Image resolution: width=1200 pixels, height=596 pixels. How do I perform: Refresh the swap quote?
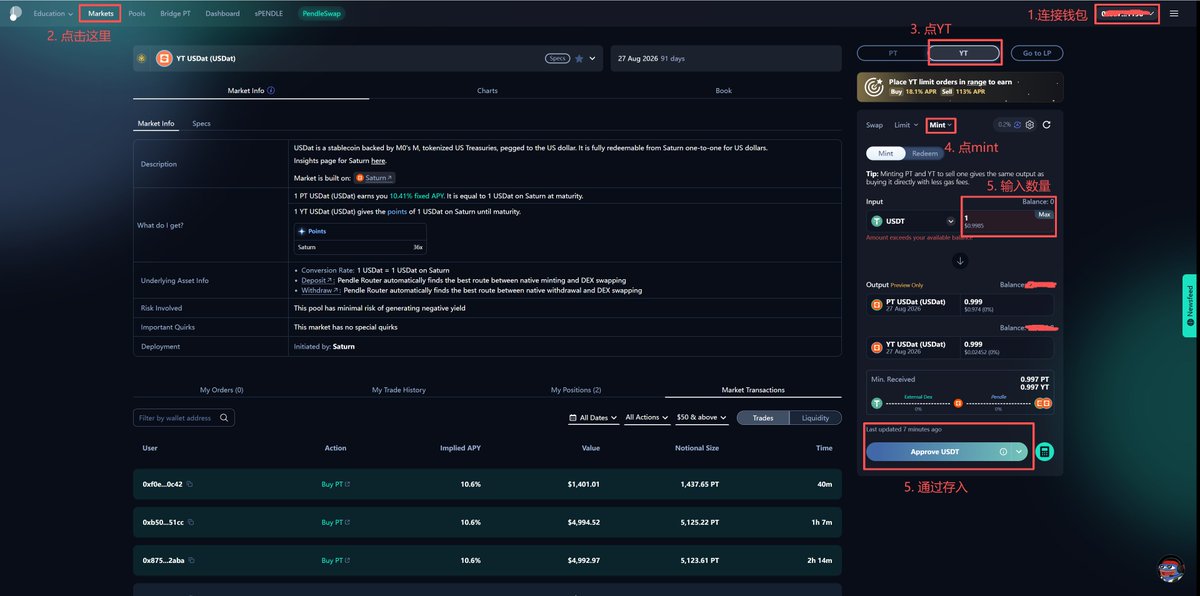click(1046, 125)
